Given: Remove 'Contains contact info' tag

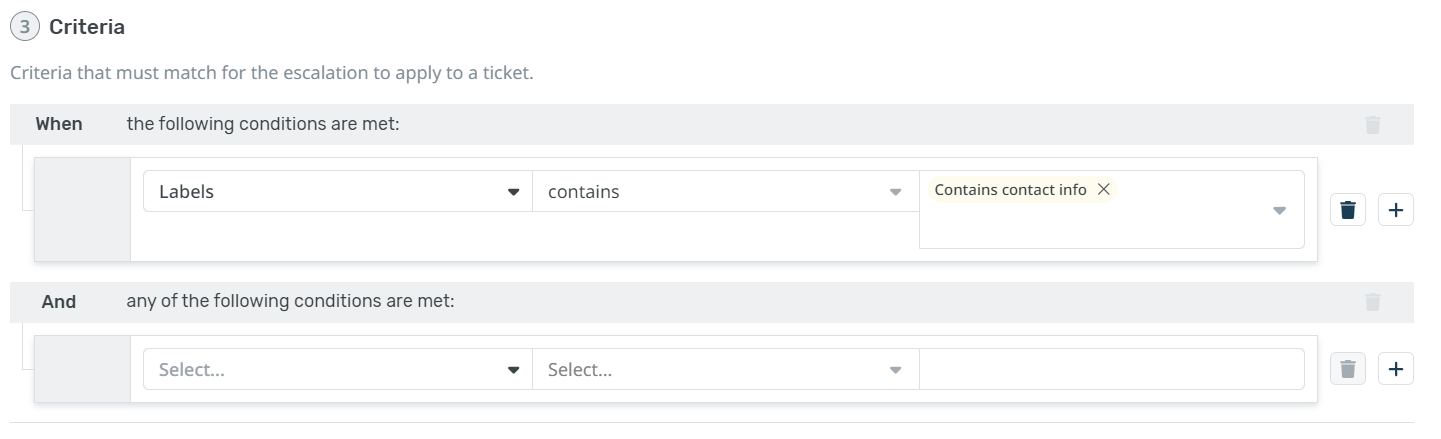Looking at the screenshot, I should point(1103,189).
